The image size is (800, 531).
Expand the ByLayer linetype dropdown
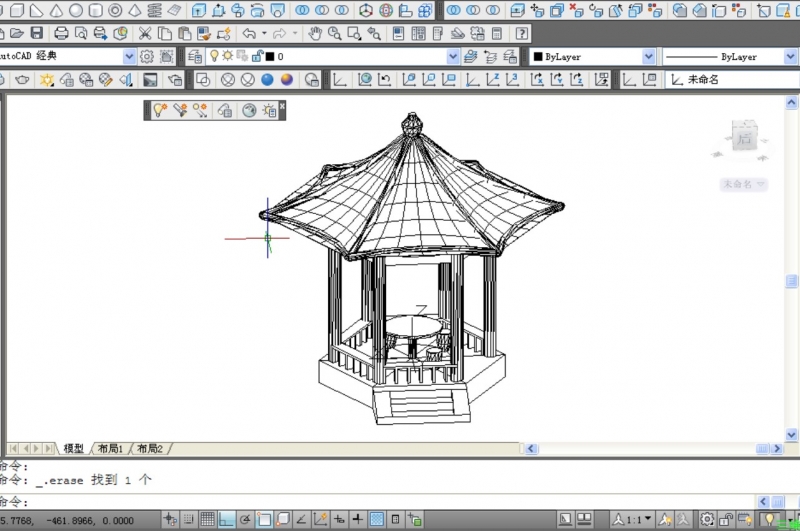point(790,57)
